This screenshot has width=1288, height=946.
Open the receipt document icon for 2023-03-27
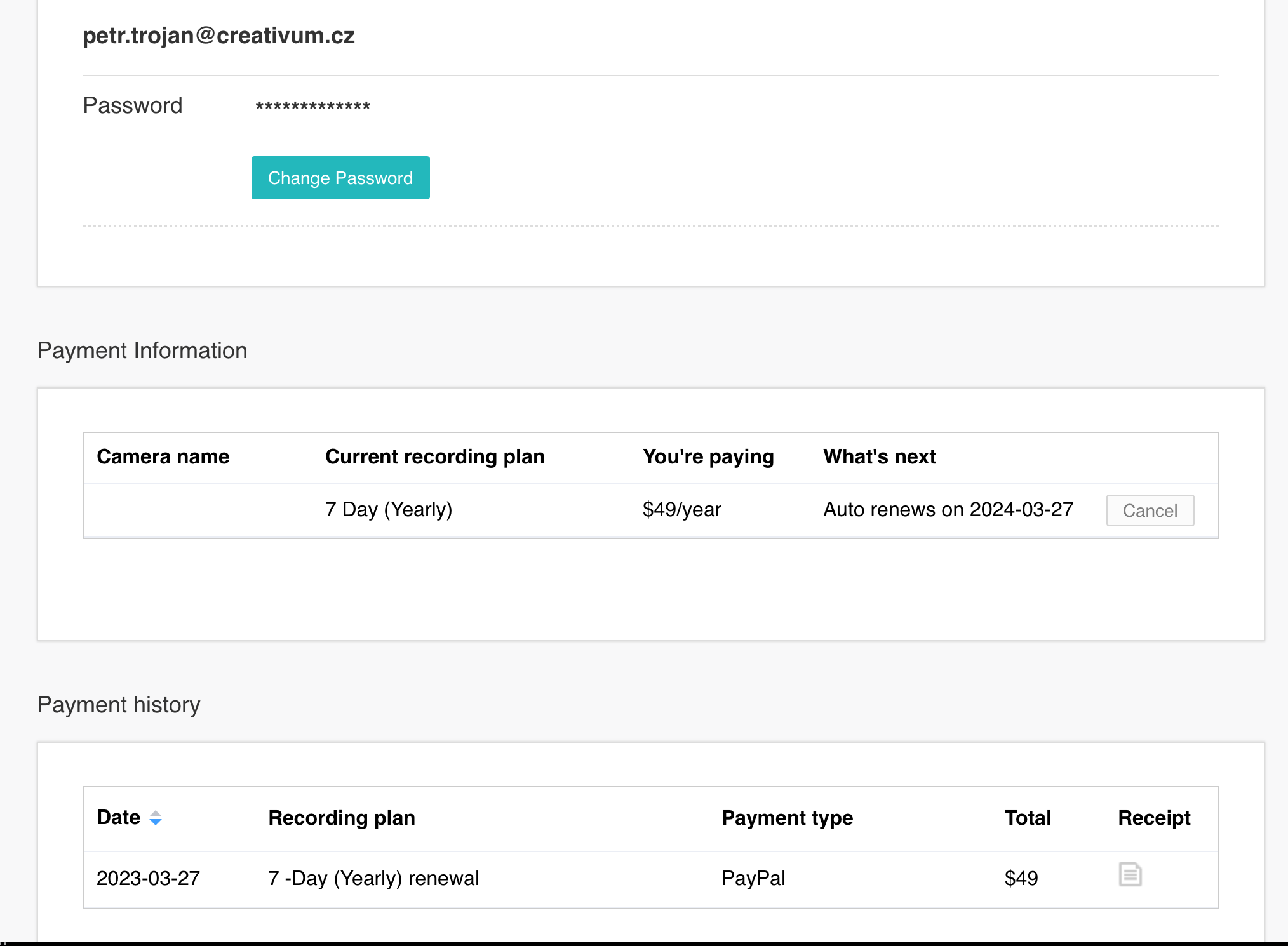1130,875
